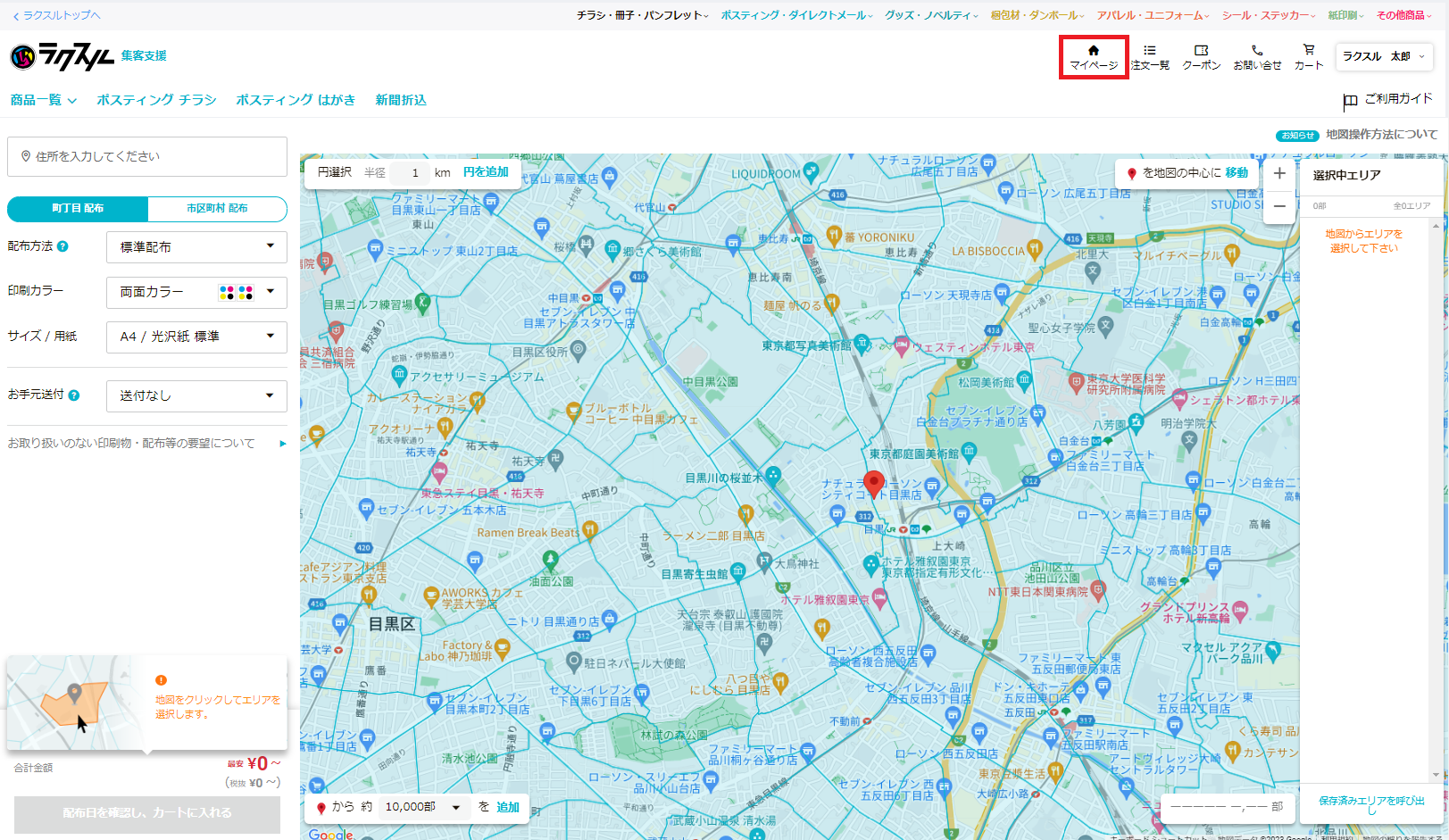Click the 配布方法 help question icon
1449x840 pixels.
pyautogui.click(x=62, y=246)
